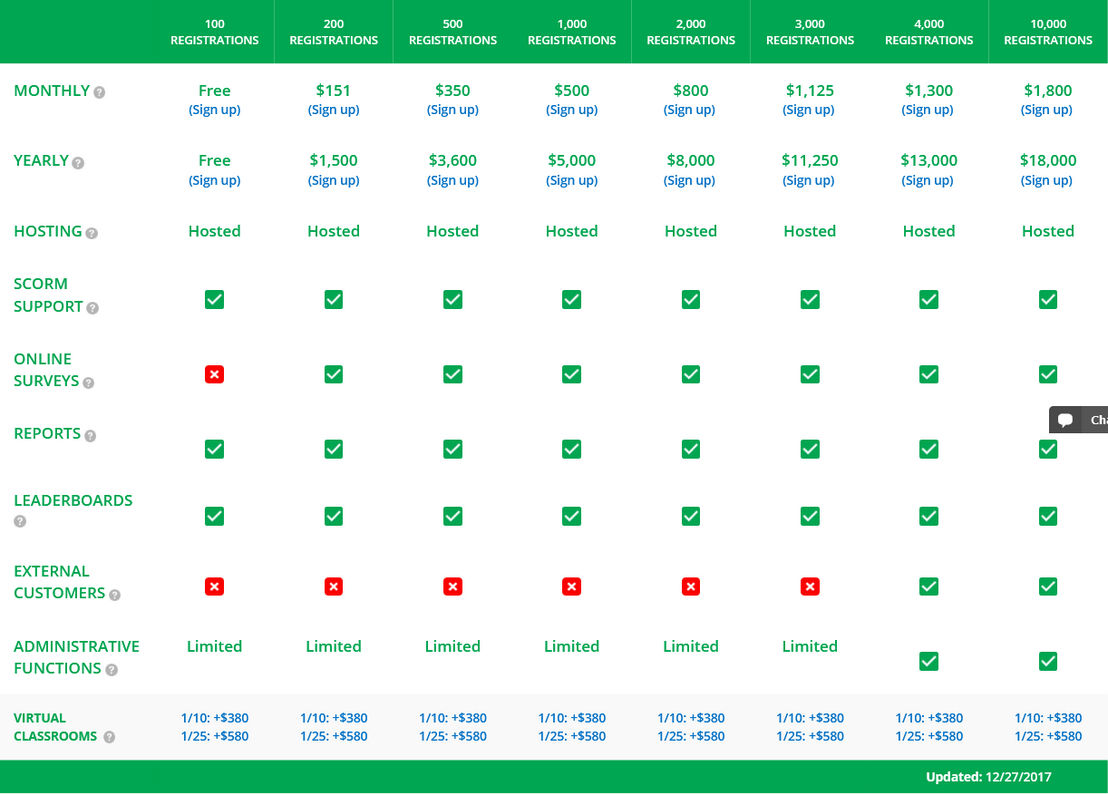
Task: Click the 100 REGISTRATIONS column header
Action: 214,32
